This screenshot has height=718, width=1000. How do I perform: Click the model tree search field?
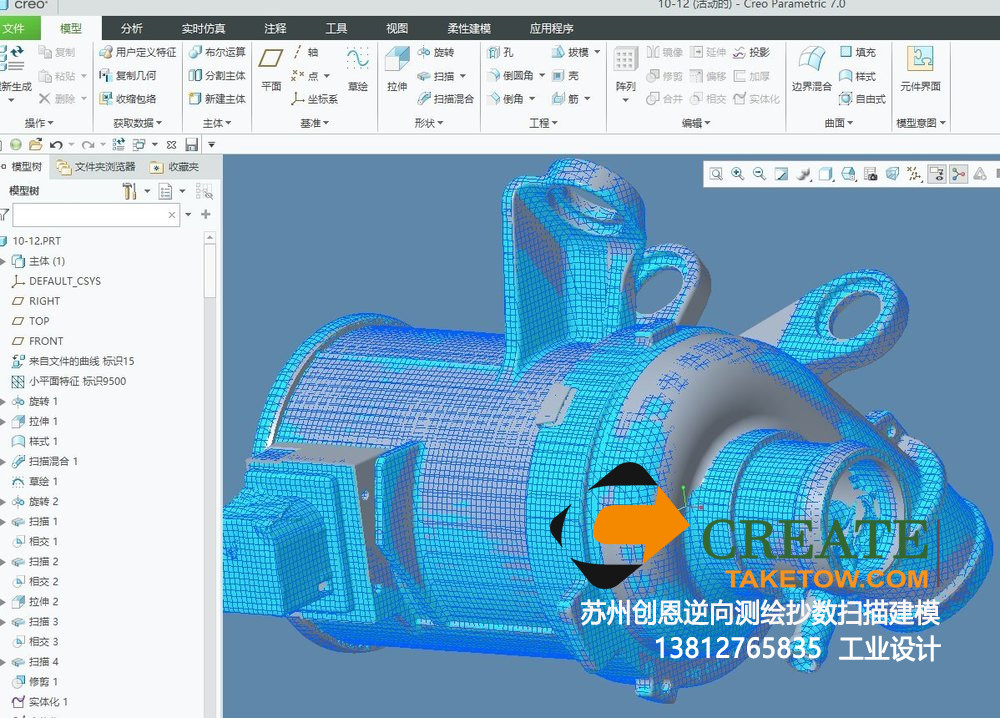pos(88,215)
